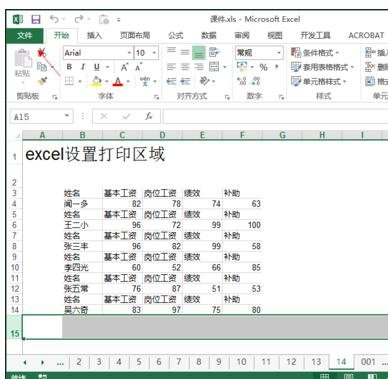Switch to the 插入 ribbon tab
Screen dimensions: 388x379
[94, 36]
